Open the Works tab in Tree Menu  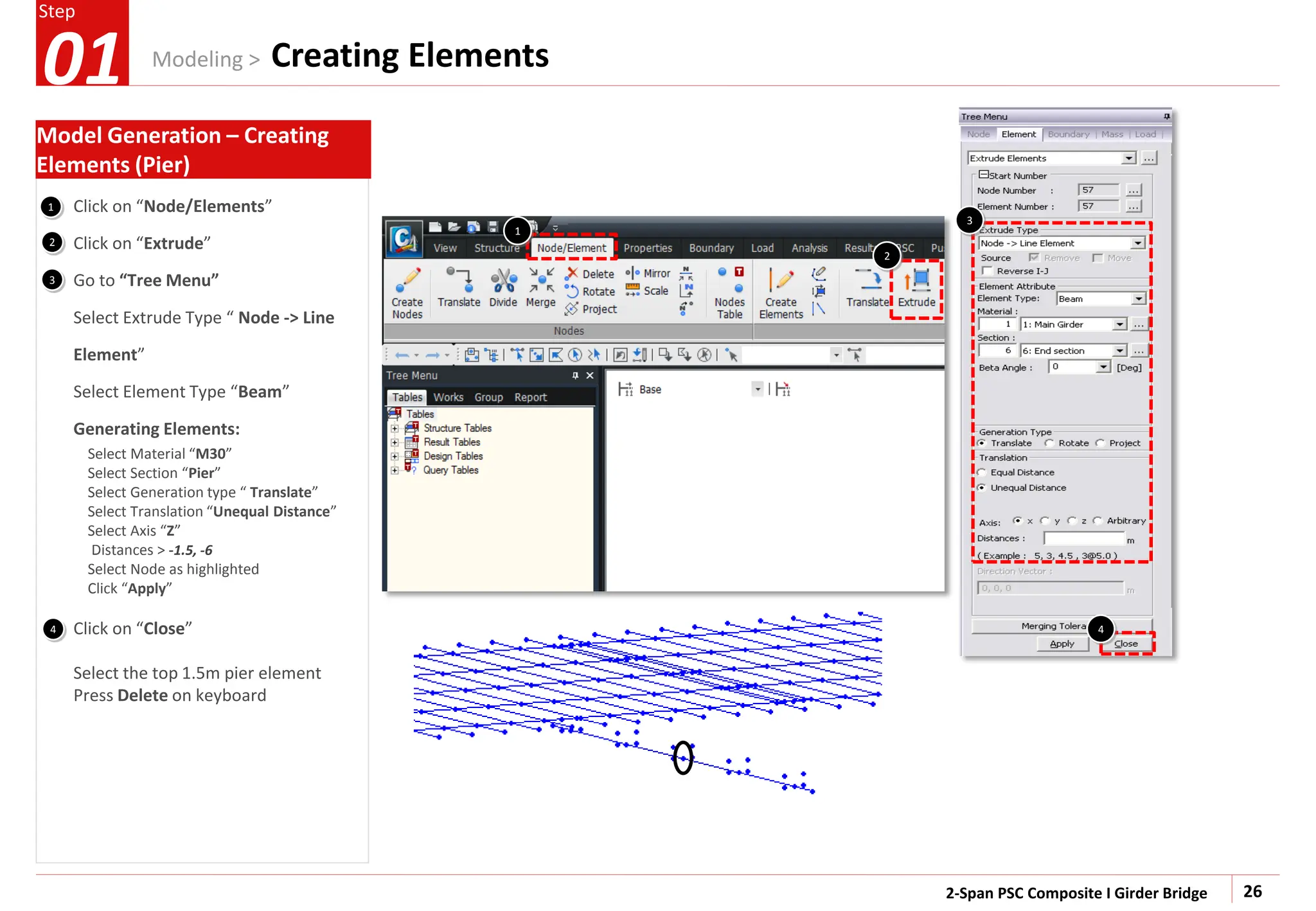(x=448, y=398)
